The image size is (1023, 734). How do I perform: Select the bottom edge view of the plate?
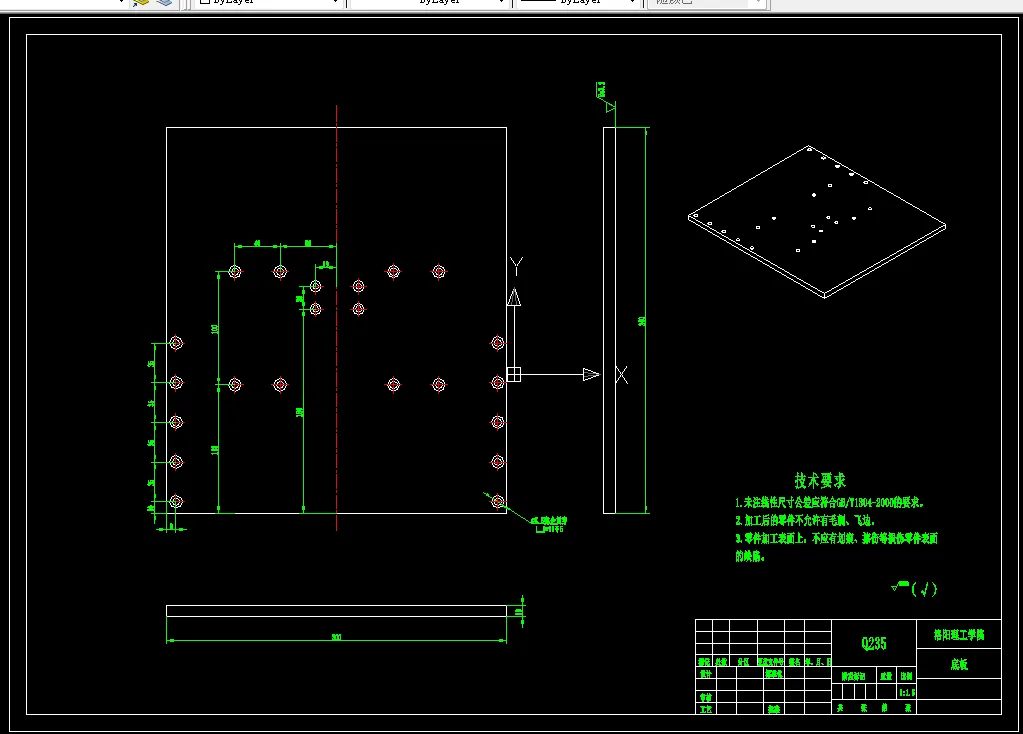[336, 611]
